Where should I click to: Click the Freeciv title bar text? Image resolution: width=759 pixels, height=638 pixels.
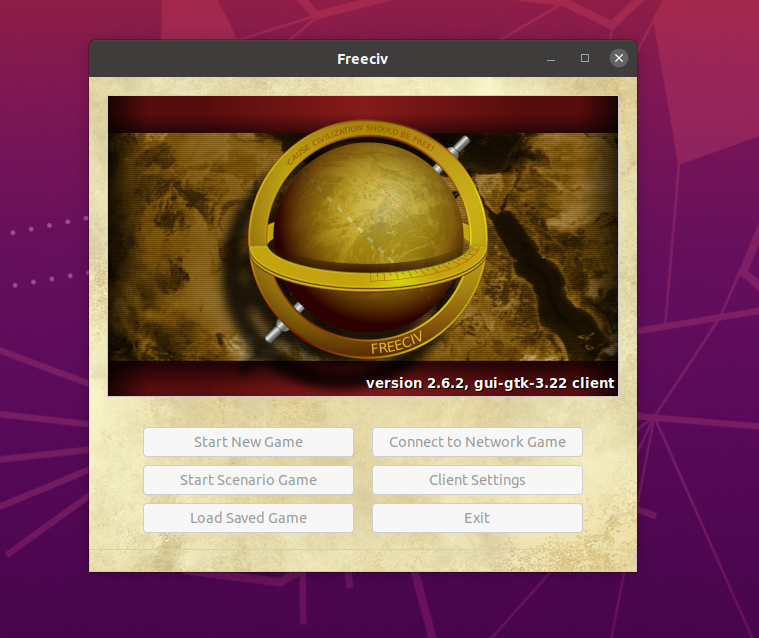[362, 59]
